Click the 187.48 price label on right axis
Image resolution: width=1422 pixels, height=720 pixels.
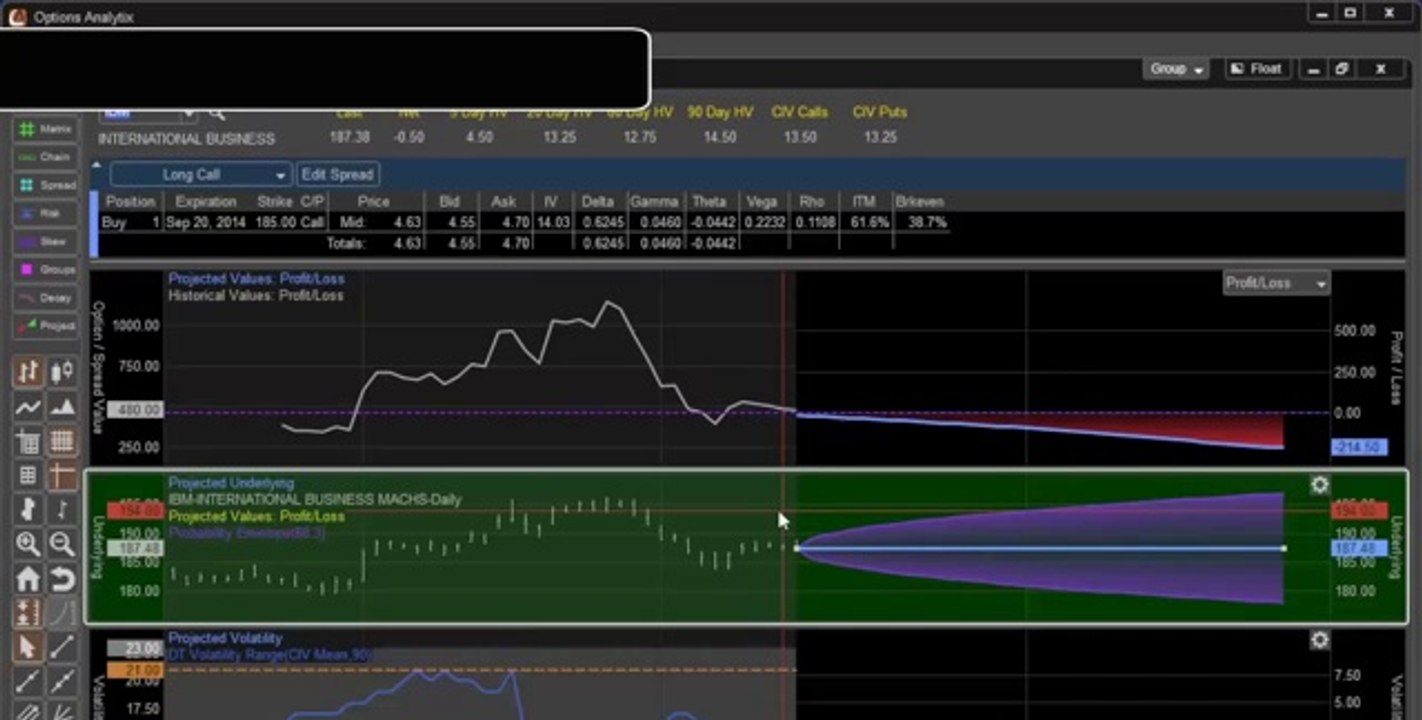1359,548
